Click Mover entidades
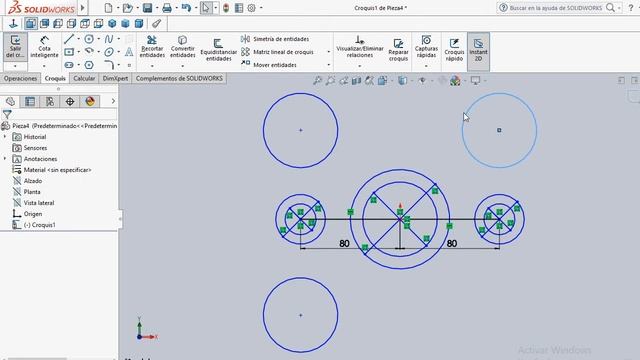640x360 pixels. 269,64
